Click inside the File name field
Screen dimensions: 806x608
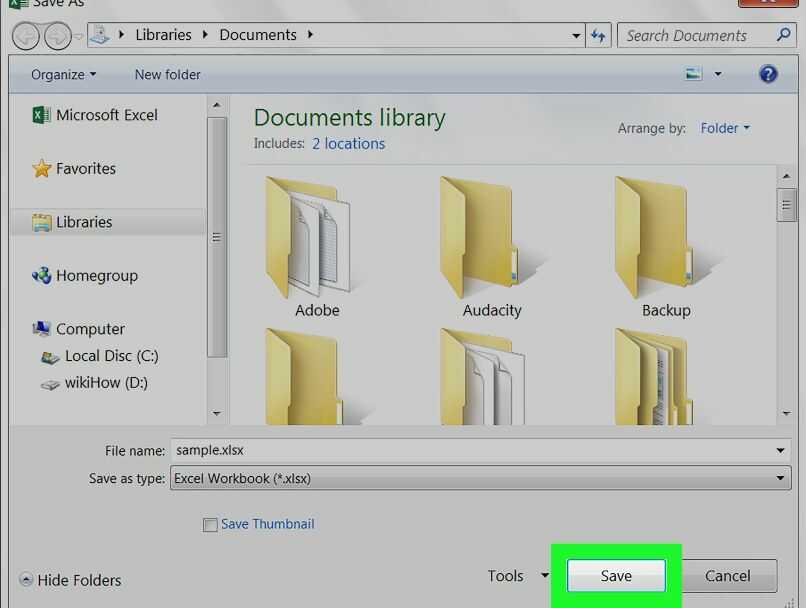click(400, 450)
